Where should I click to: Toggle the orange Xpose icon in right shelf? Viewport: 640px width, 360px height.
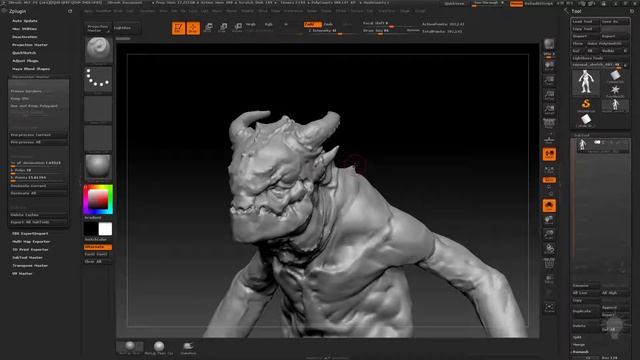pyautogui.click(x=549, y=206)
